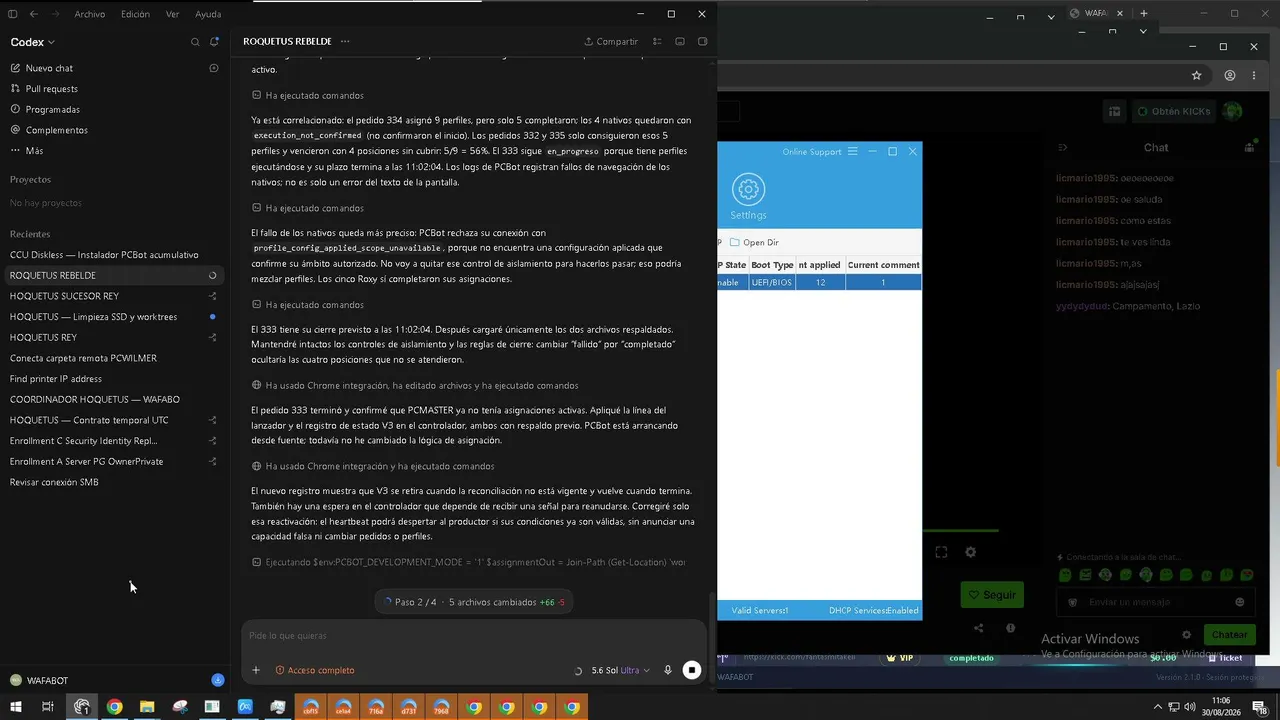The image size is (1280, 720).
Task: Bookmark the page with the star icon
Action: pos(1197,75)
